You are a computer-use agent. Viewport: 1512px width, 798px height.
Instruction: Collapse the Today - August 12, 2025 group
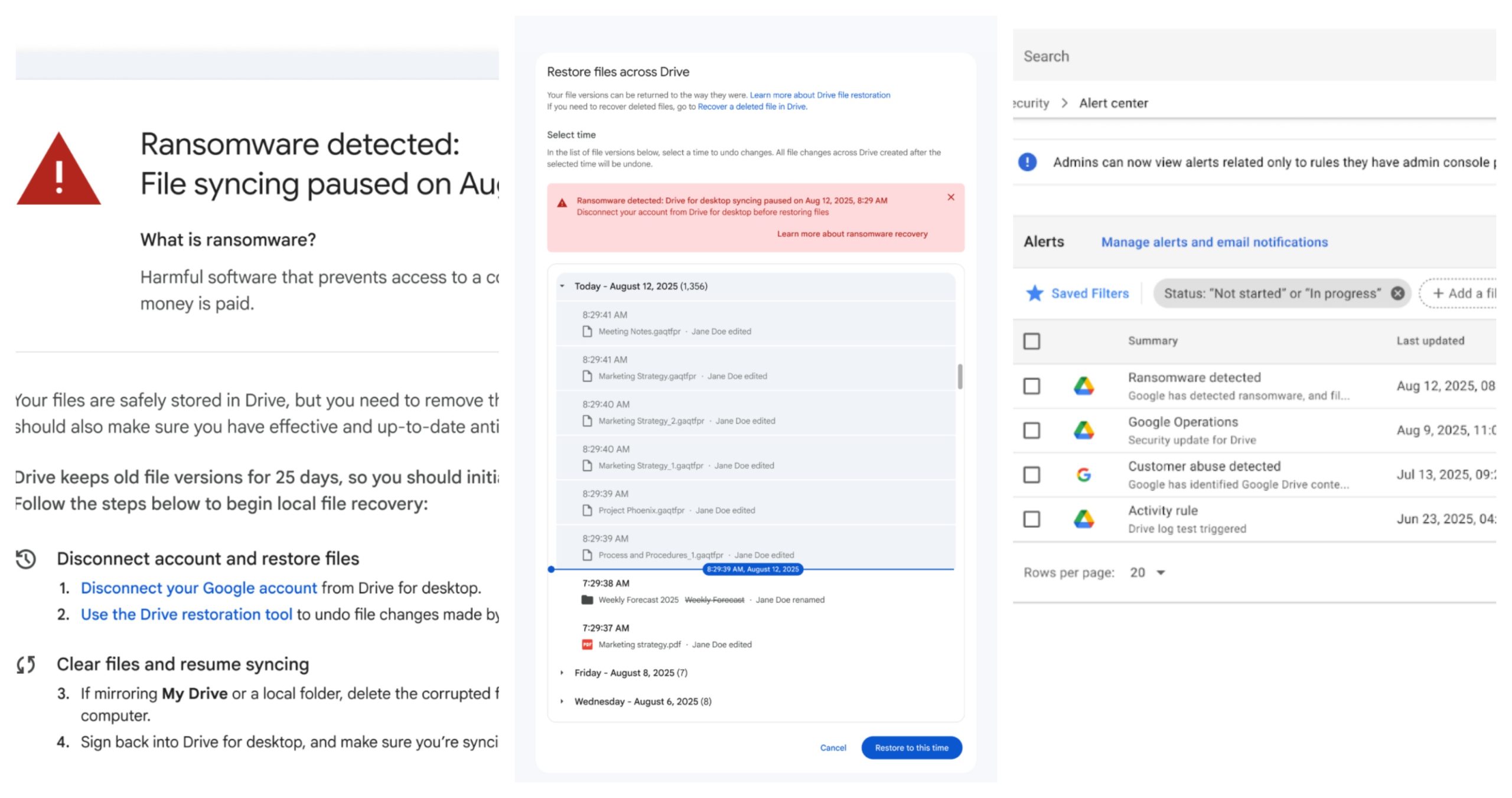(x=562, y=286)
